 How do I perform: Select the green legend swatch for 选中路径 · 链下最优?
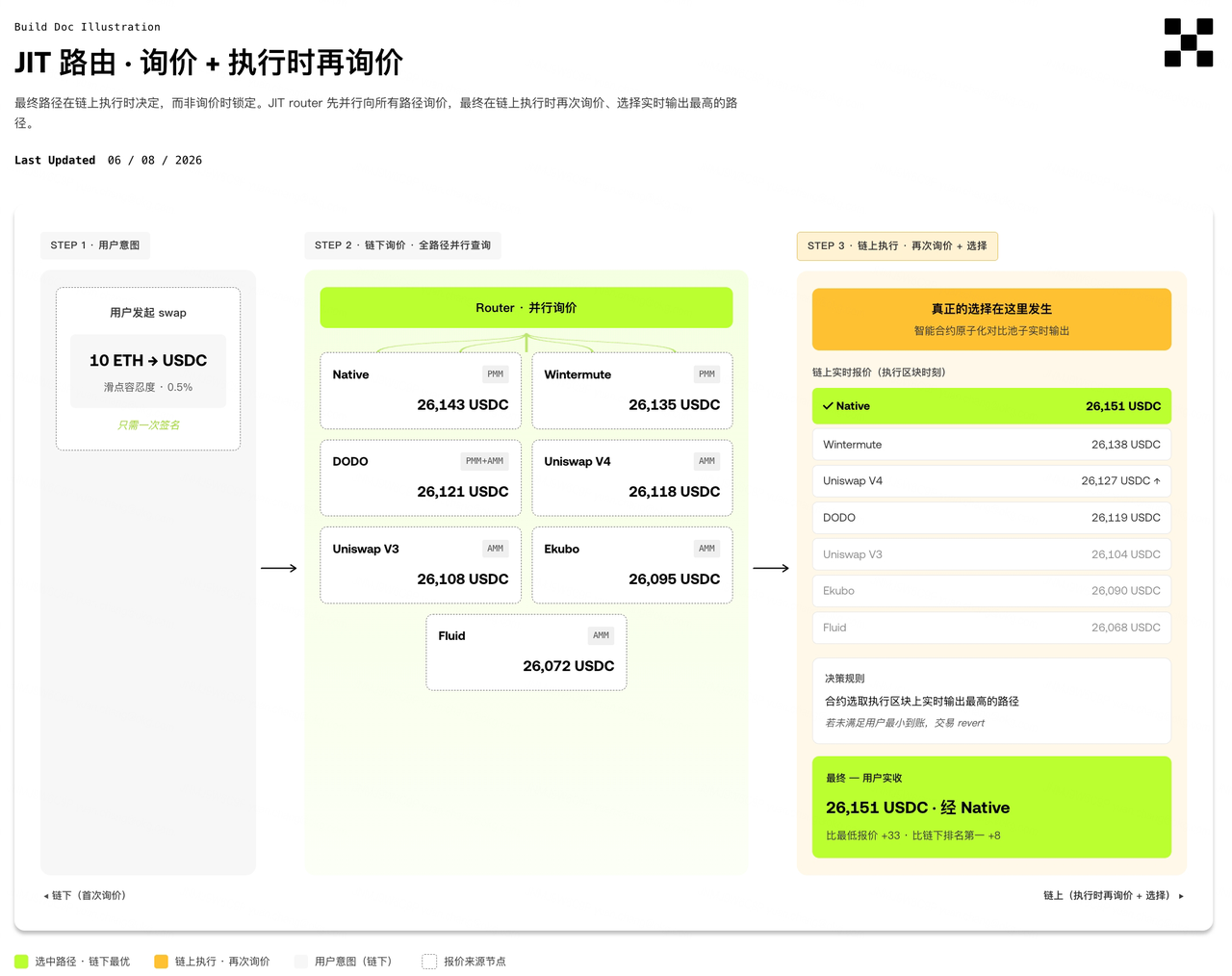click(x=21, y=962)
